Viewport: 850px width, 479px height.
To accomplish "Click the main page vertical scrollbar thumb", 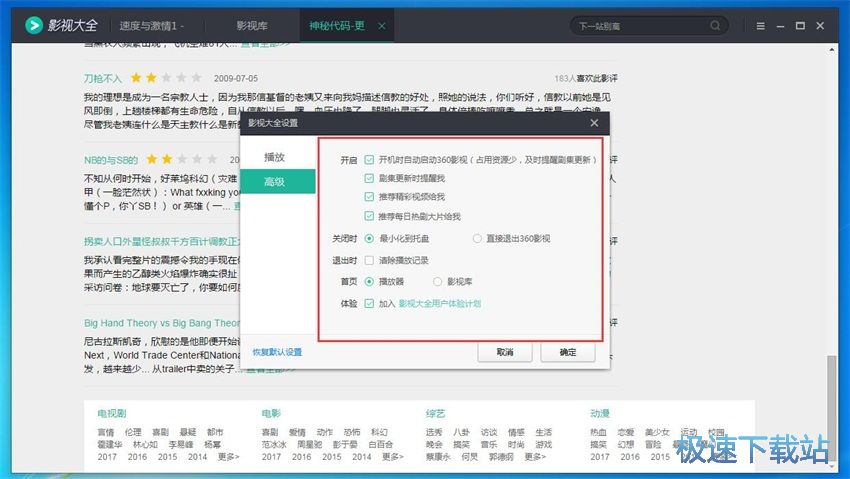I will [832, 409].
